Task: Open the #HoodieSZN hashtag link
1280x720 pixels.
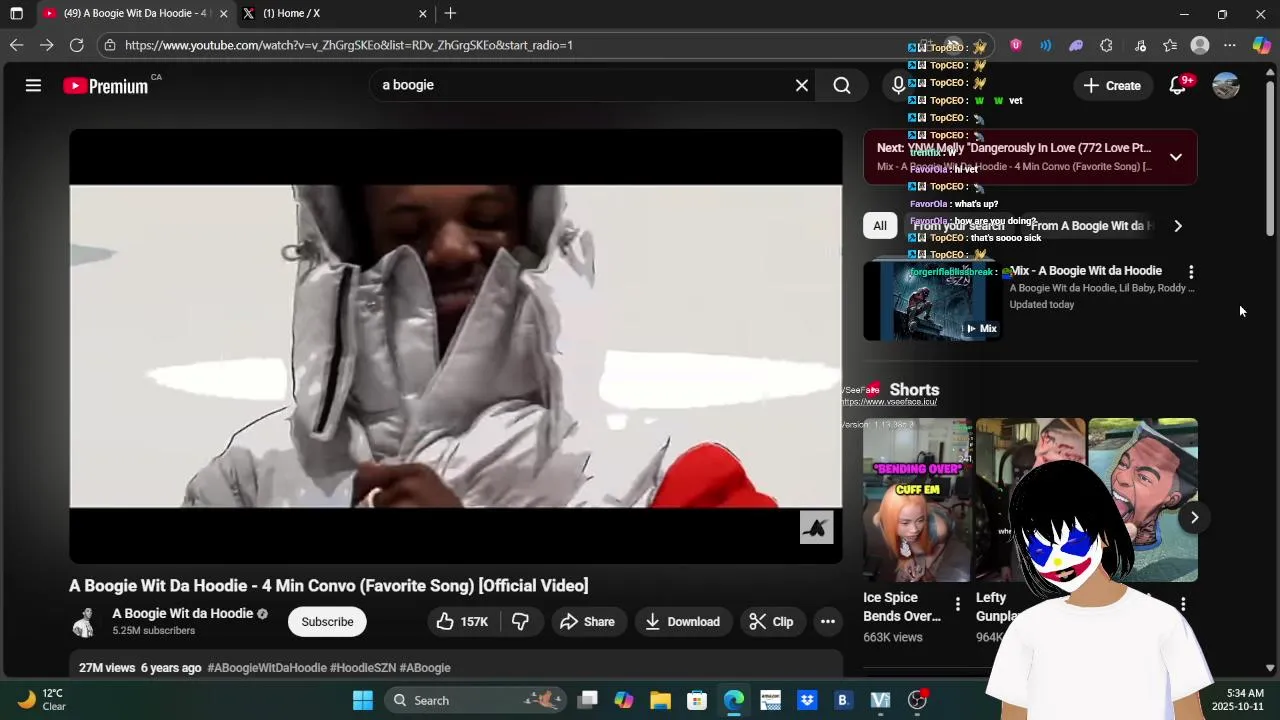Action: pos(363,668)
